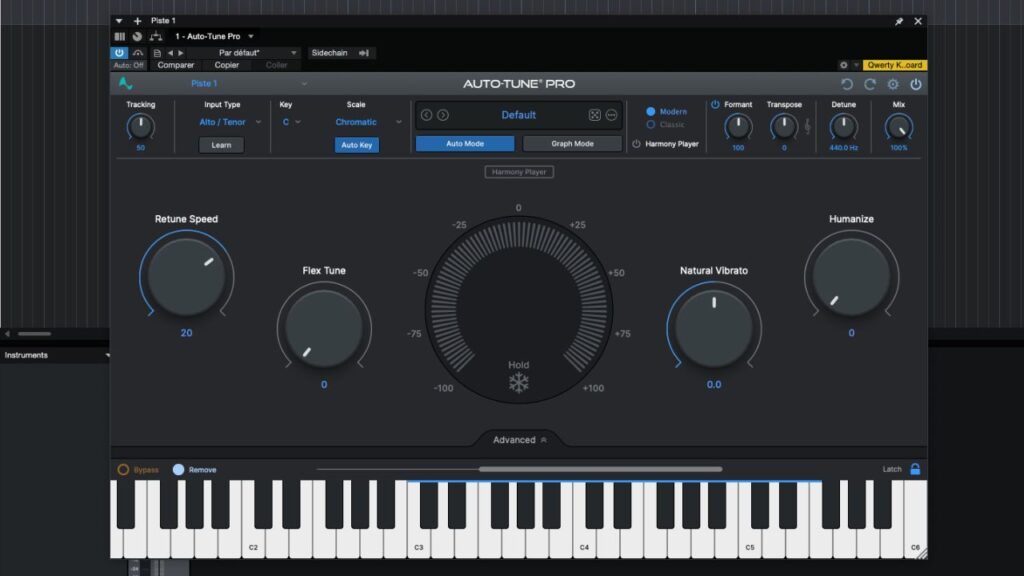
Task: Click the Learn button
Action: click(x=221, y=145)
